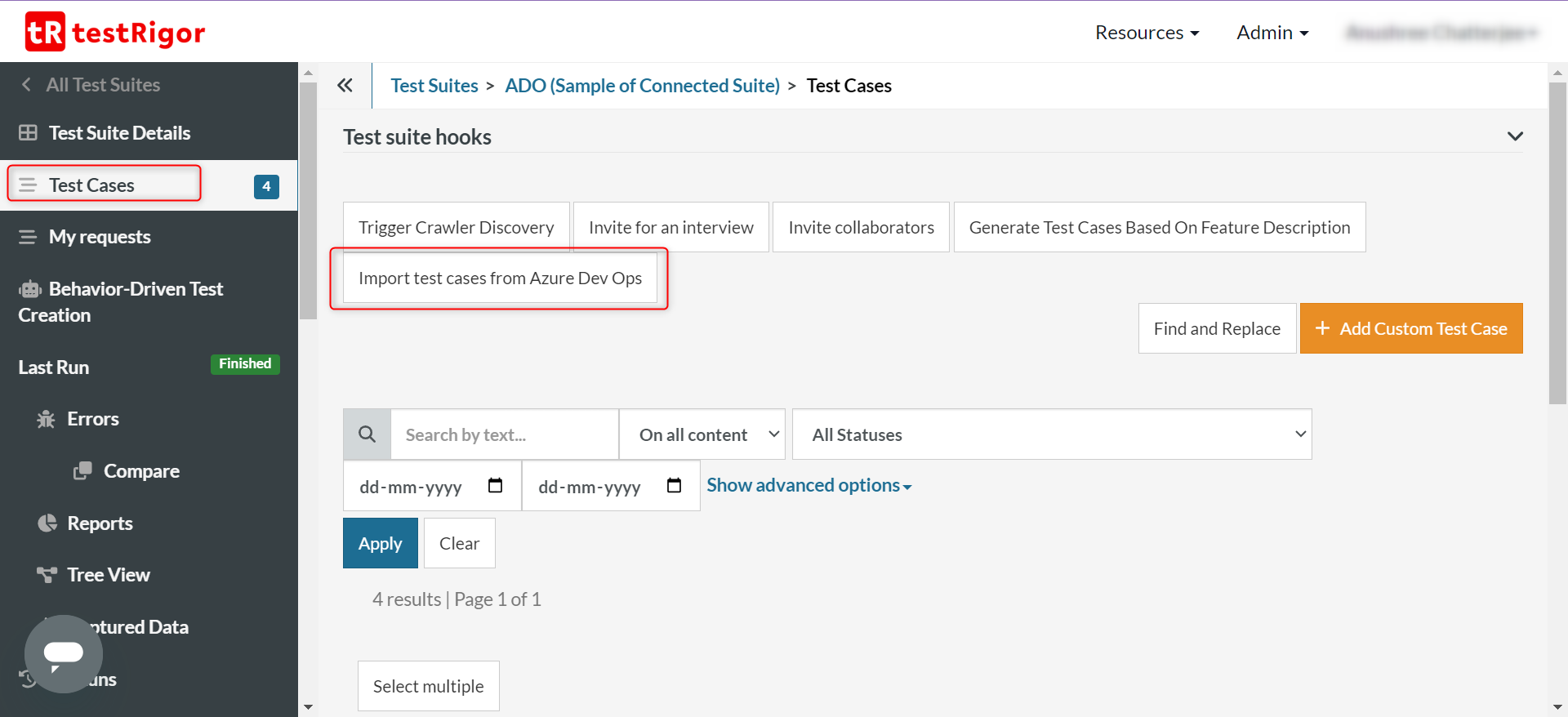This screenshot has height=717, width=1568.
Task: Open Tree View in the sidebar
Action: coord(108,575)
